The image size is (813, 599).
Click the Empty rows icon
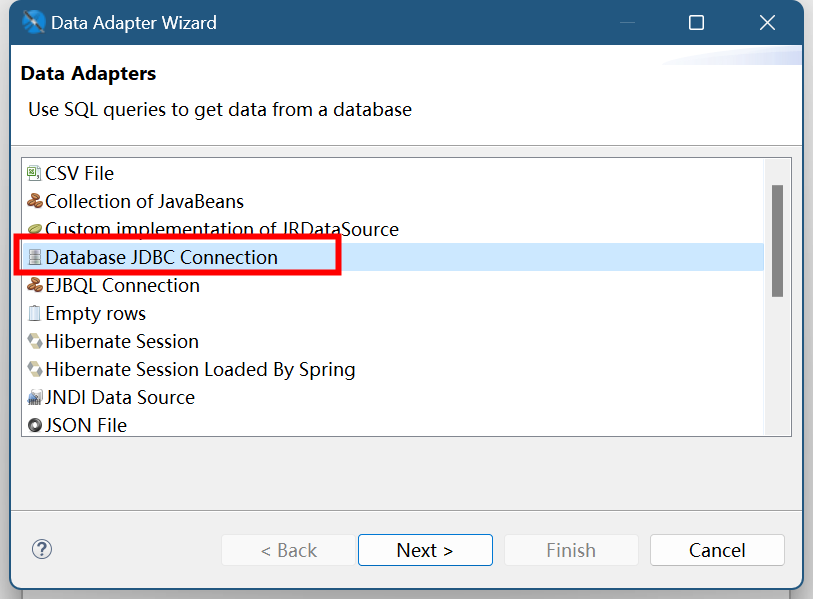(35, 313)
